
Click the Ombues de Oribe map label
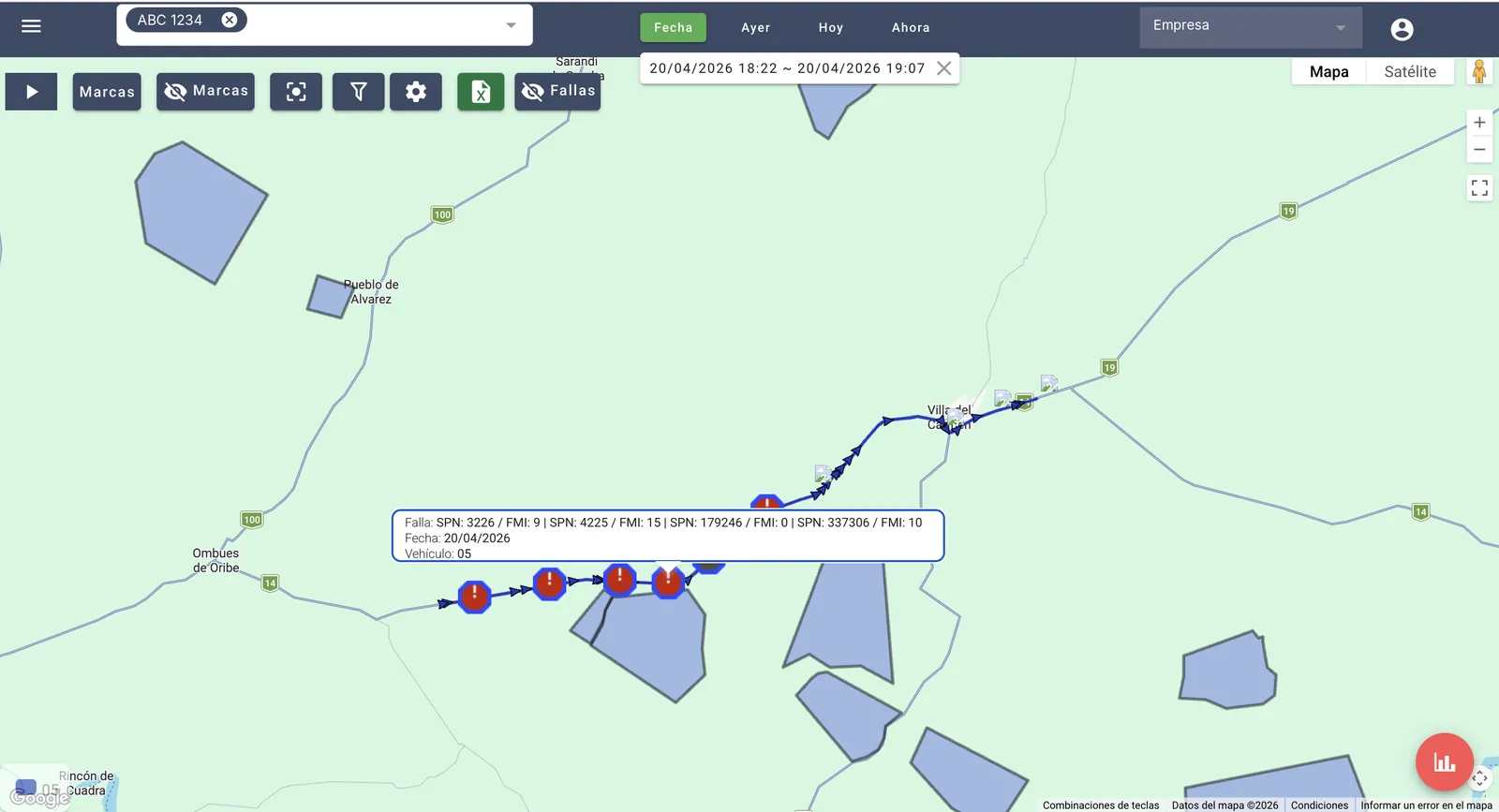216,560
